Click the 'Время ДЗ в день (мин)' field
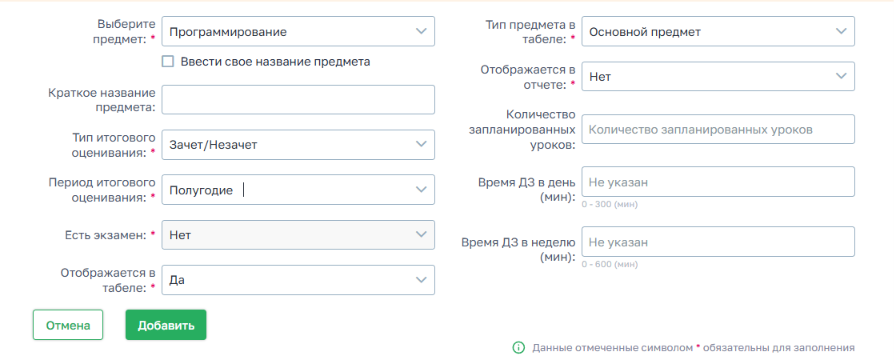The height and width of the screenshot is (363, 894). 718,181
